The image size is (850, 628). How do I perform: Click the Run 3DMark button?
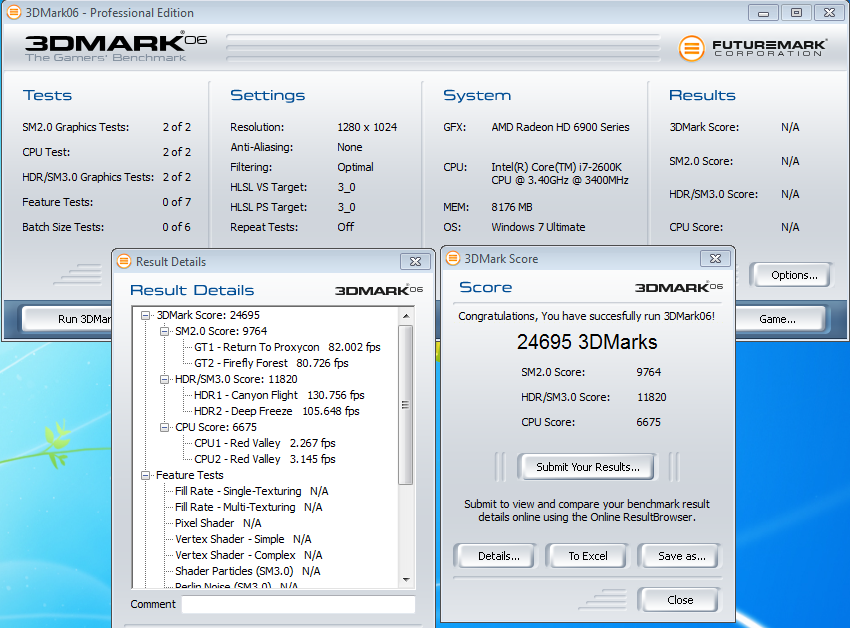click(68, 319)
